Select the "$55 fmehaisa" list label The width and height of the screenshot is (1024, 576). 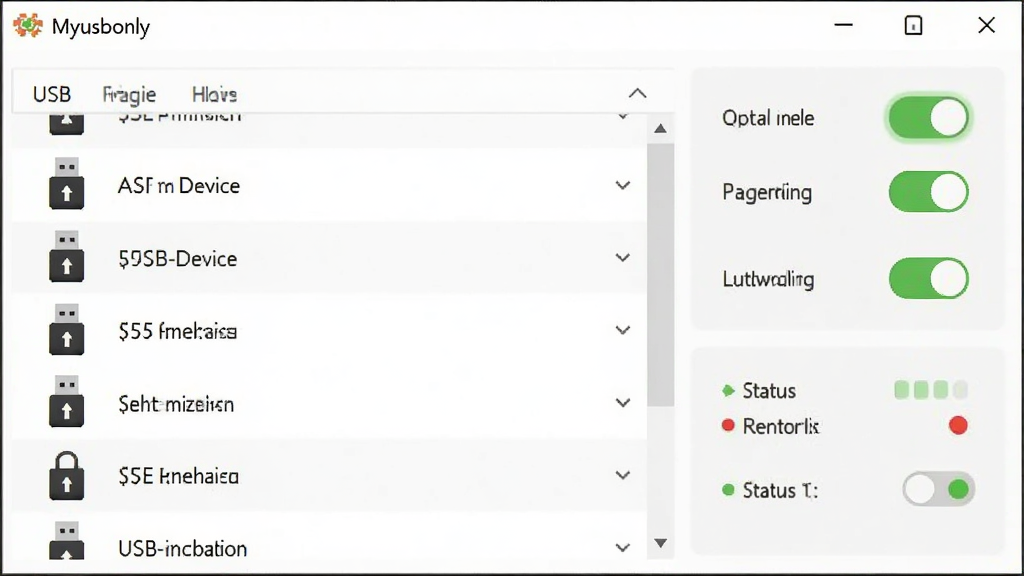point(178,332)
